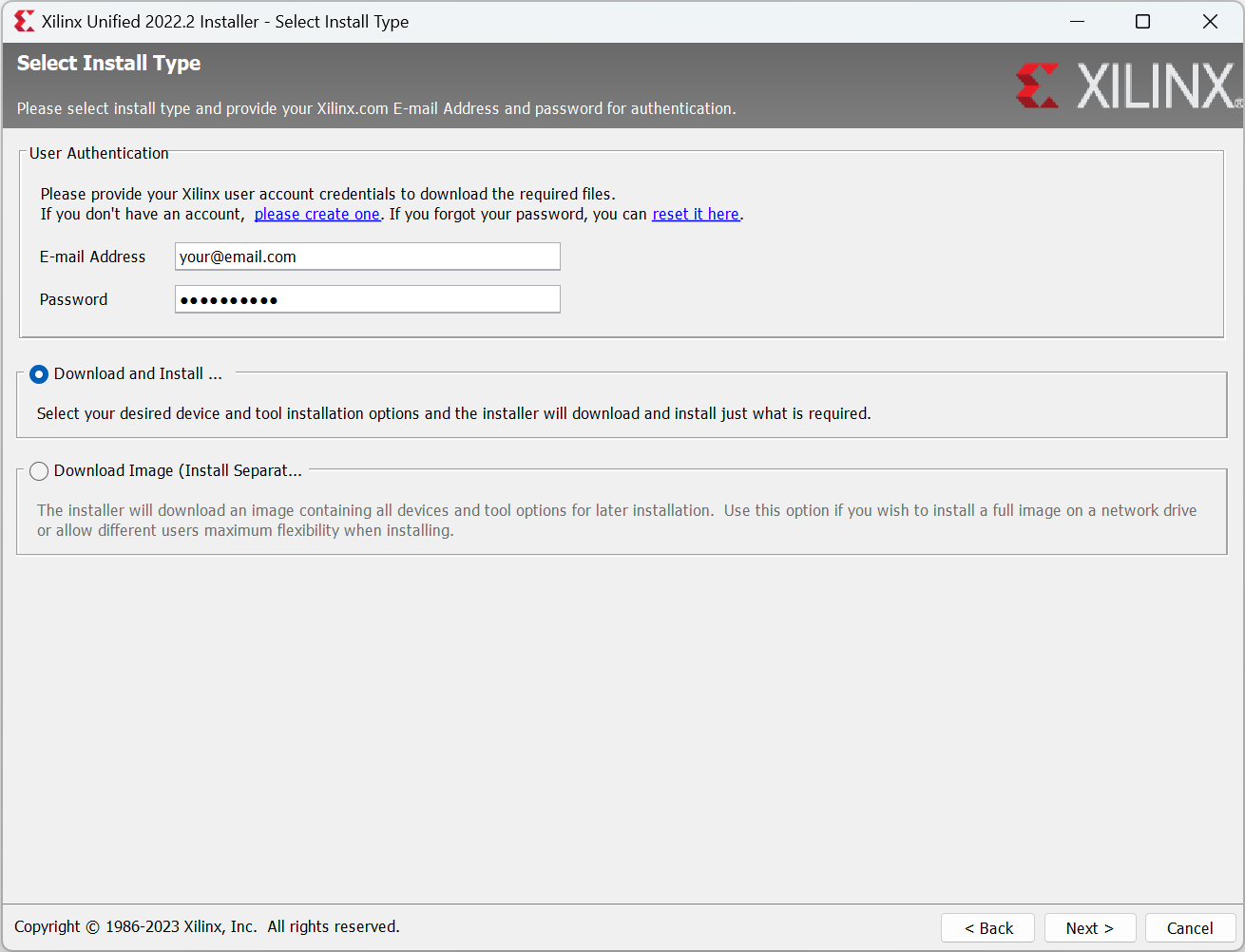Click the copyright notice in the footer
Image resolution: width=1245 pixels, height=952 pixels.
click(206, 926)
